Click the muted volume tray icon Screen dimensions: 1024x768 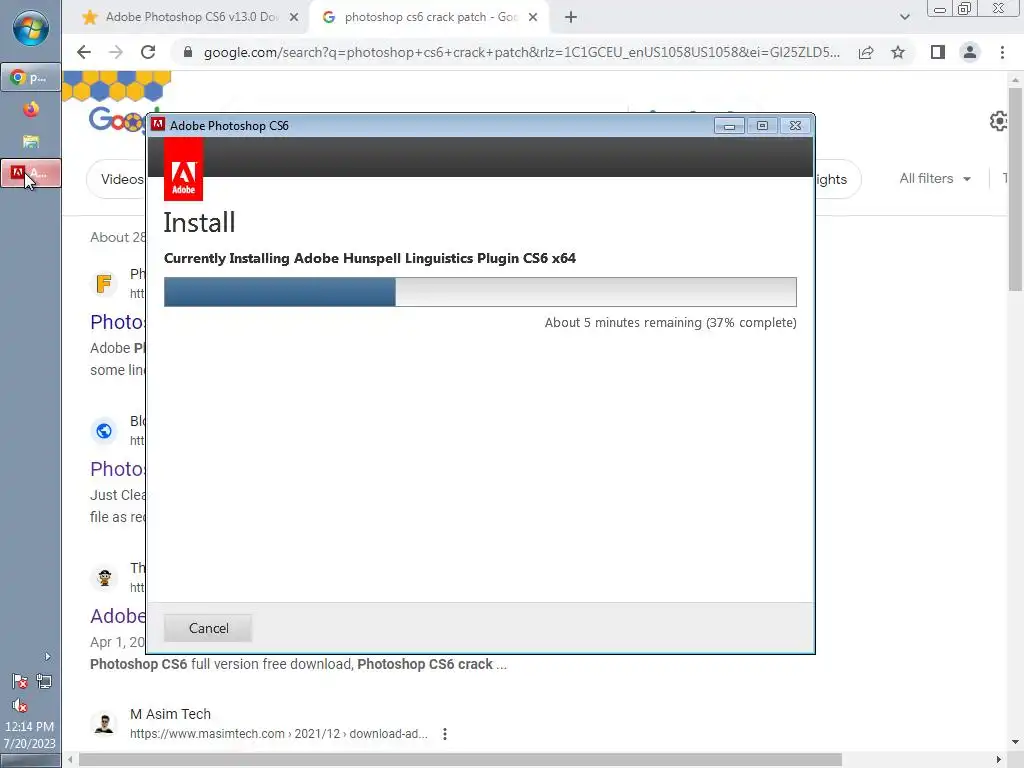[20, 705]
